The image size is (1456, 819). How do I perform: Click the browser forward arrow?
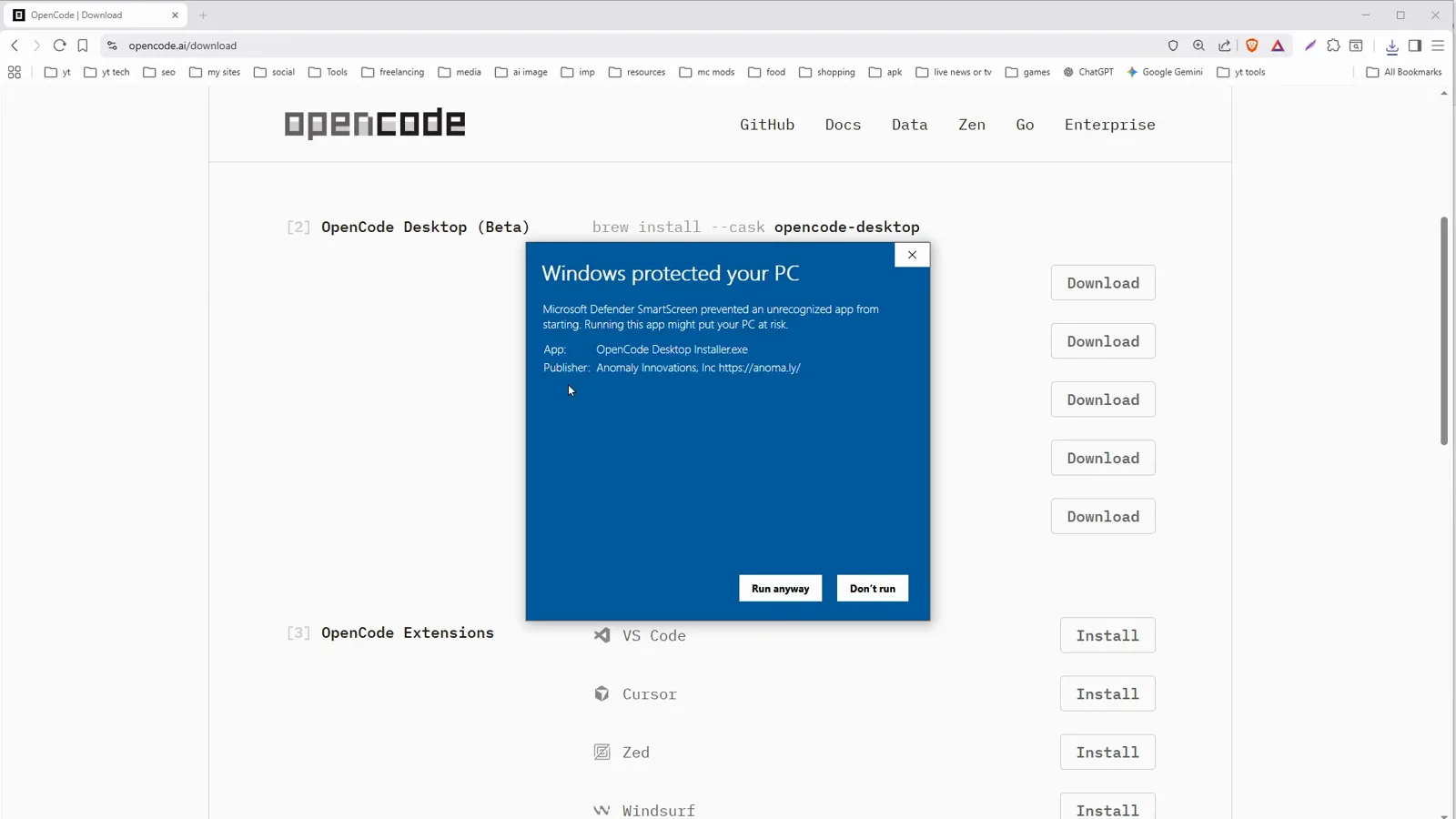coord(36,45)
